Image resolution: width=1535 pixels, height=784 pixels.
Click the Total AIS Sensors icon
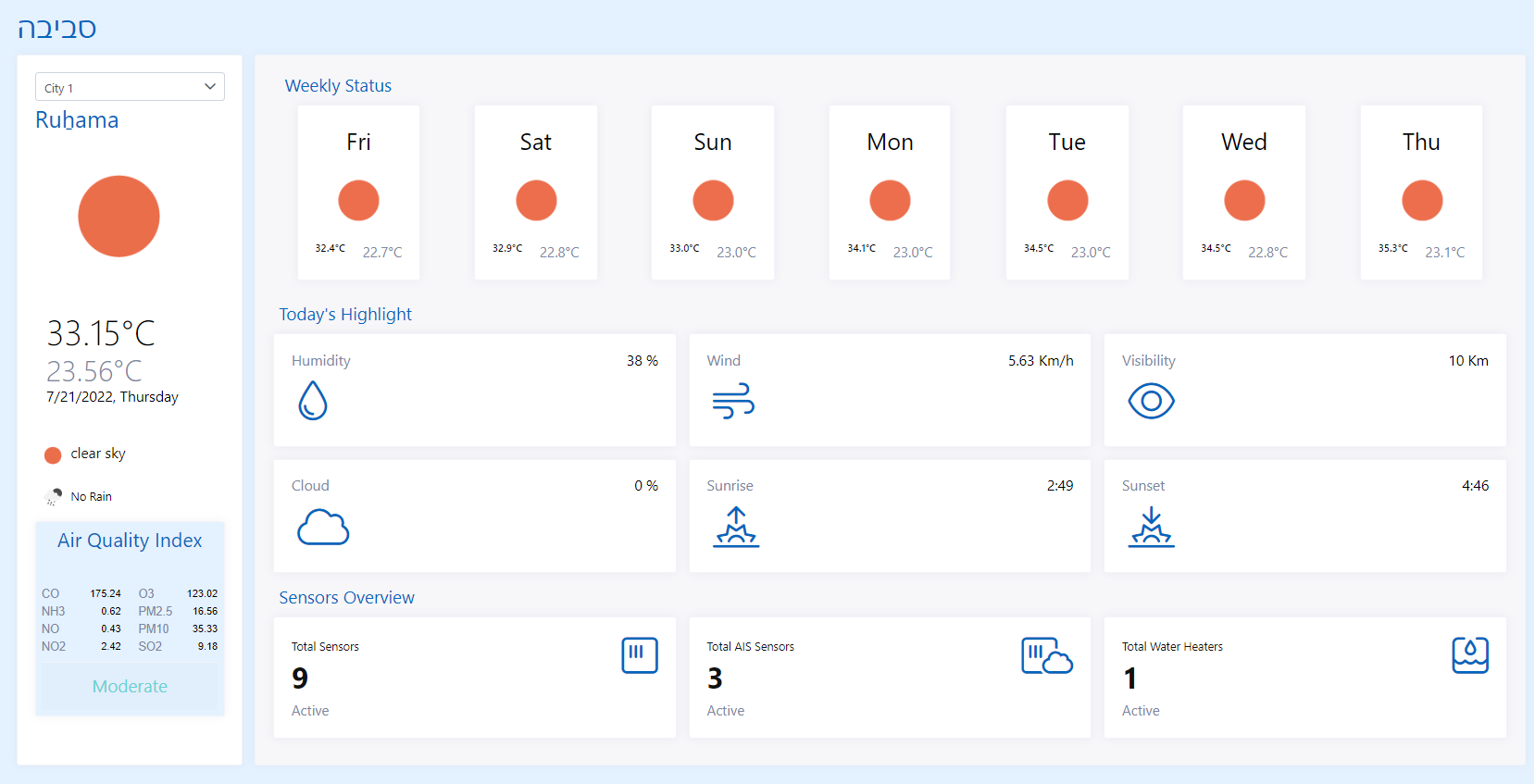tap(1046, 655)
